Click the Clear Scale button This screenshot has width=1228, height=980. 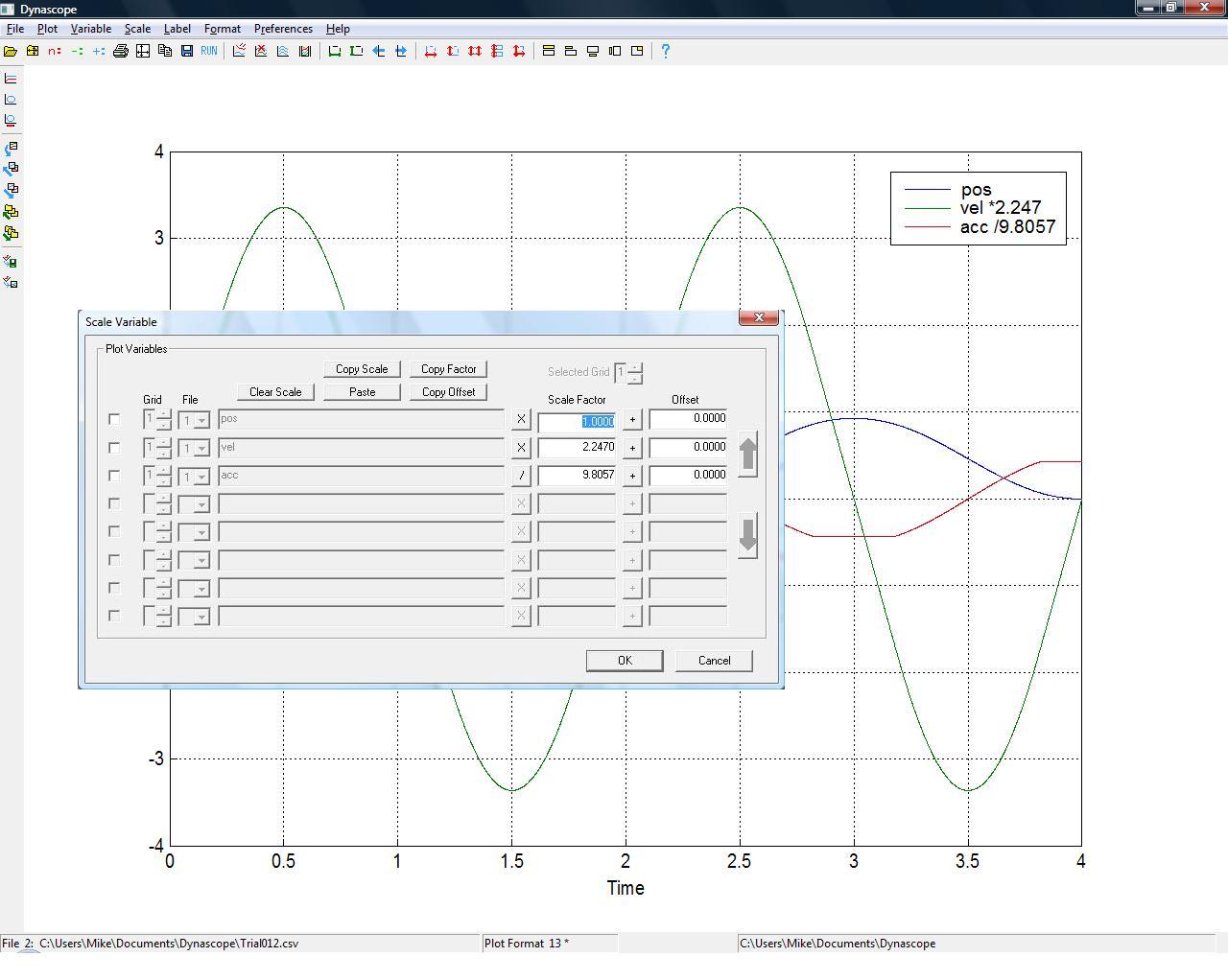tap(274, 391)
